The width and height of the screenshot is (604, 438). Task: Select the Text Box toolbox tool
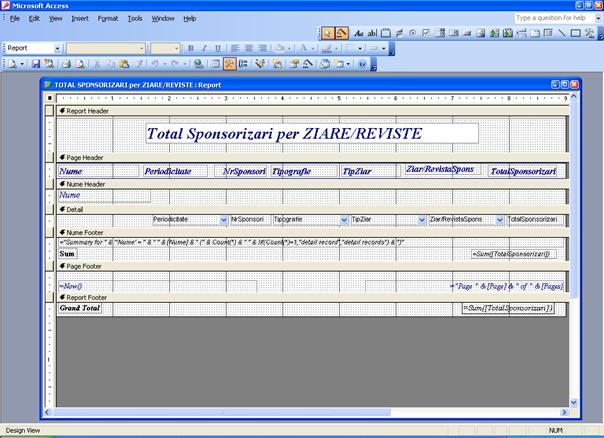(373, 33)
